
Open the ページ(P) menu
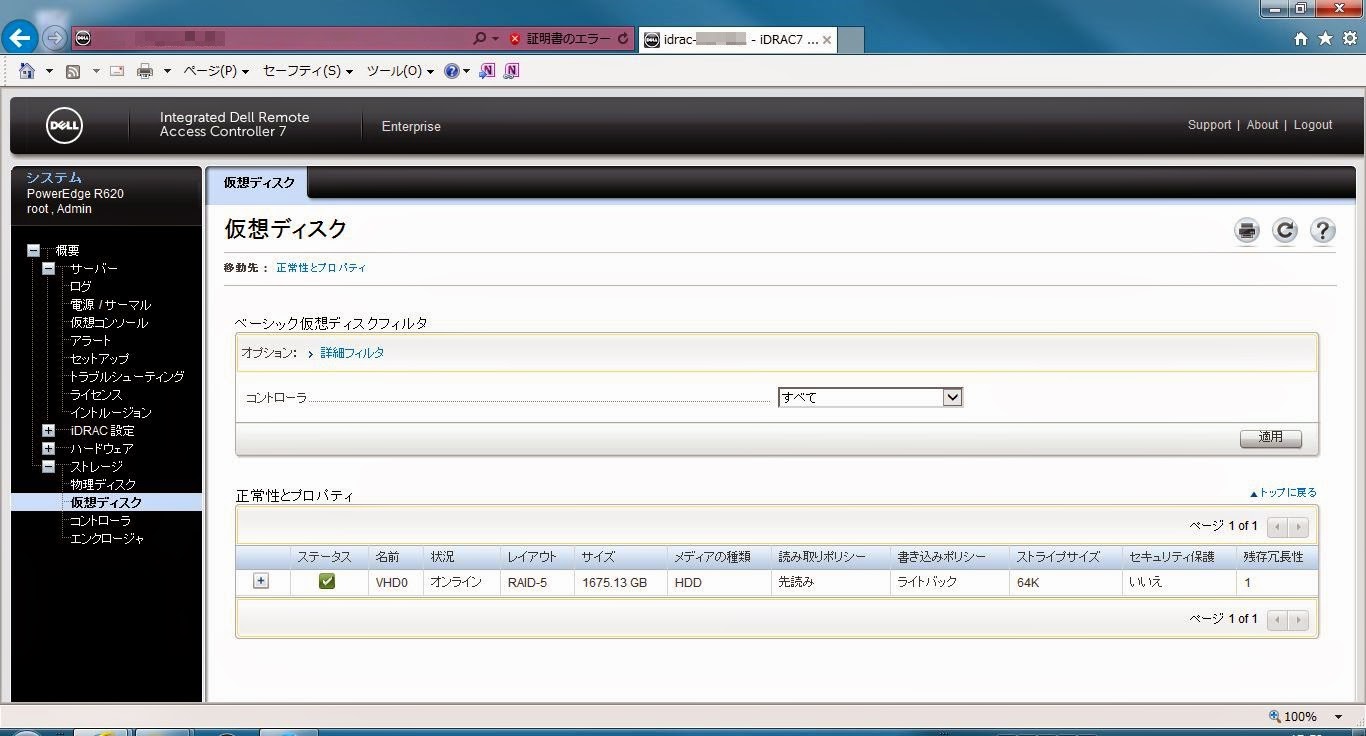click(x=215, y=71)
